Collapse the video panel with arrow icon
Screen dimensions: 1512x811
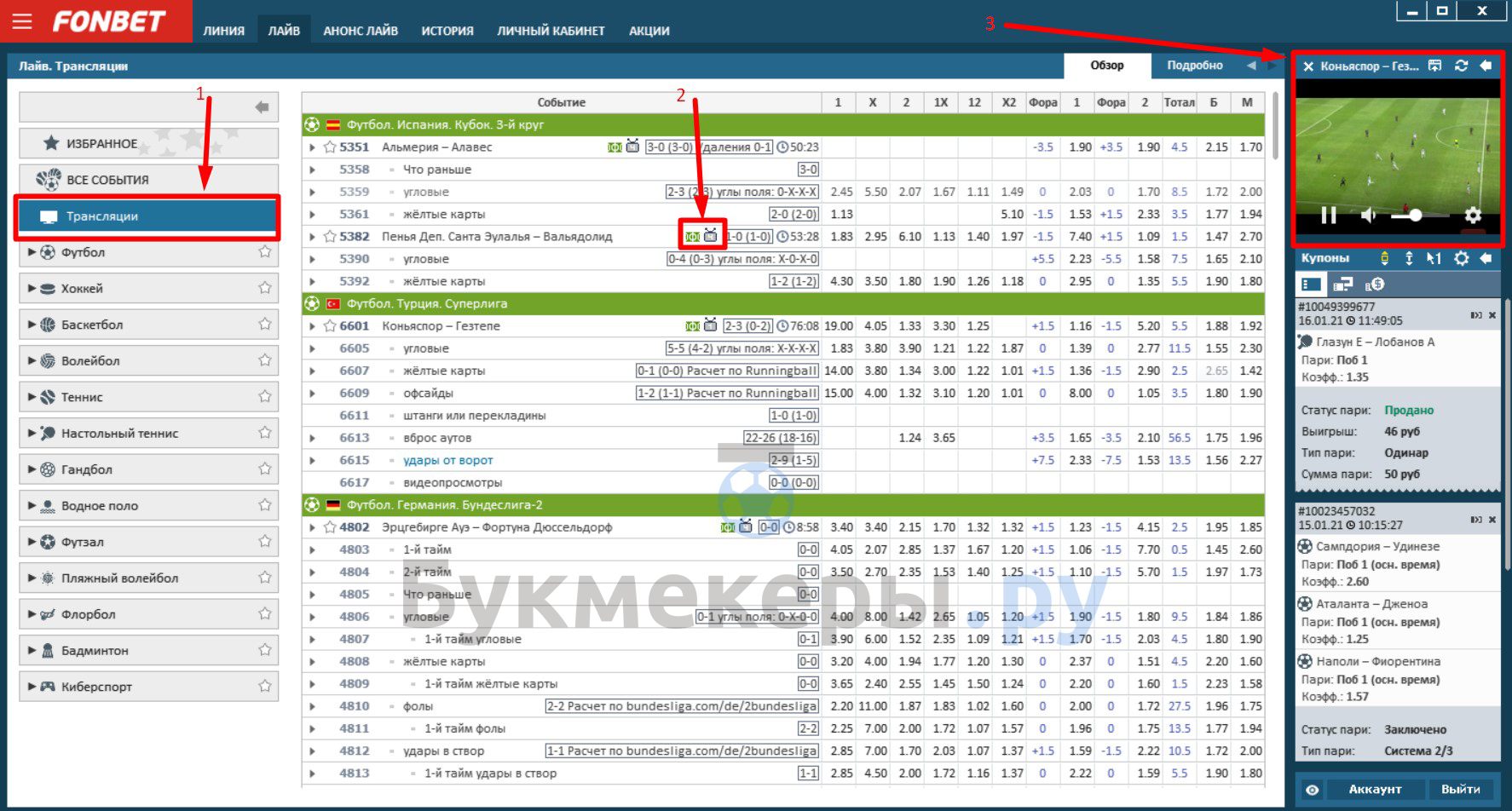pos(1486,66)
